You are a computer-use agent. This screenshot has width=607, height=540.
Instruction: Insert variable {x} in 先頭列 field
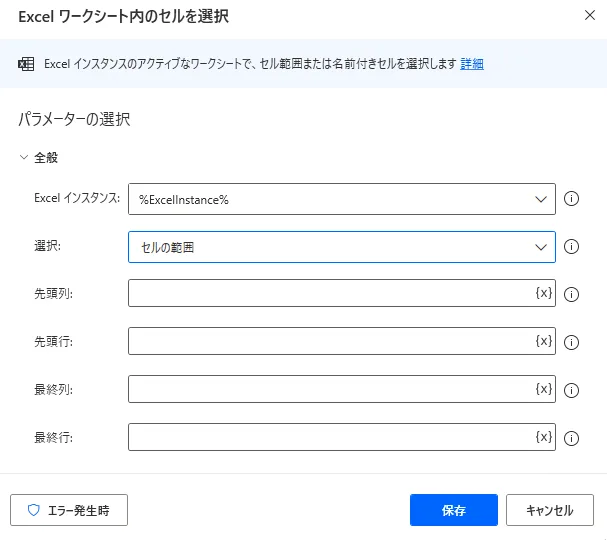[543, 293]
